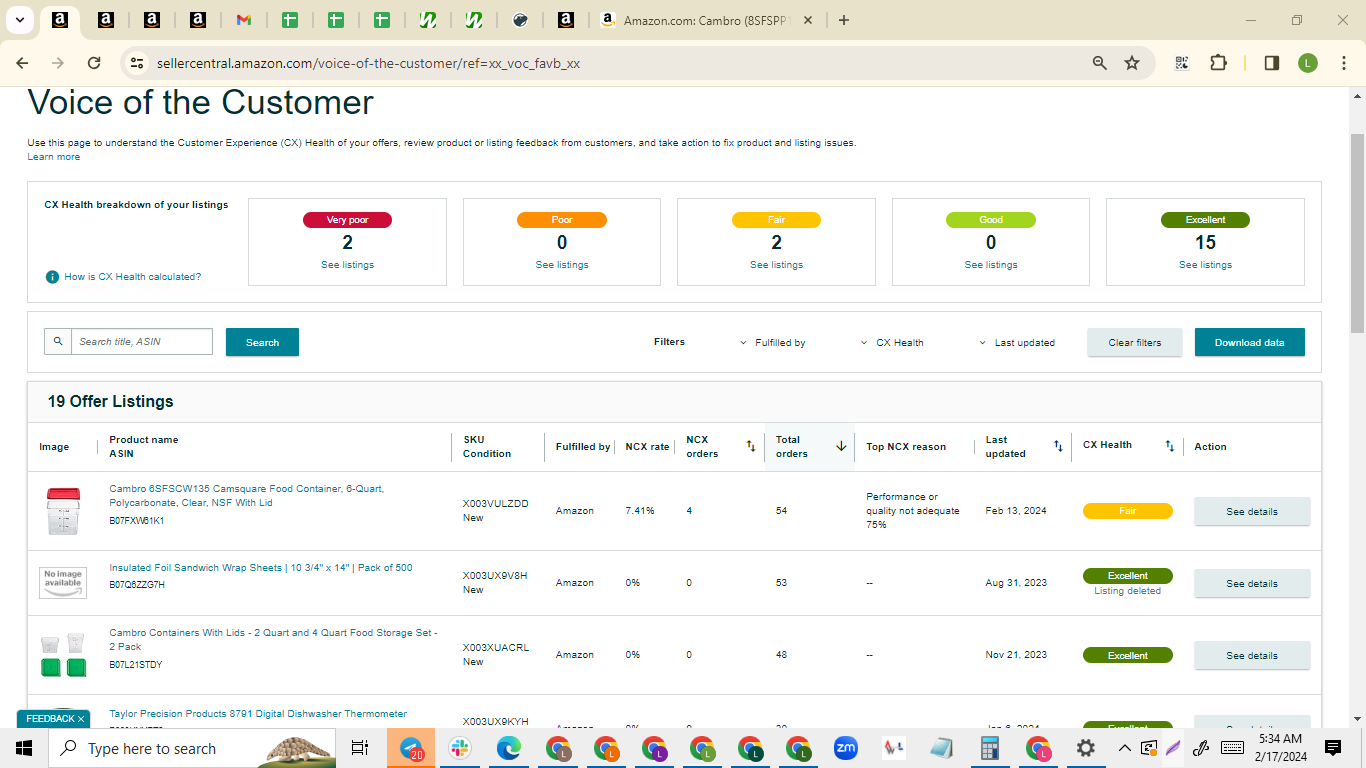Screen dimensions: 1366x768
Task: Open Cambro Containers With Lids product link
Action: pyautogui.click(x=273, y=640)
